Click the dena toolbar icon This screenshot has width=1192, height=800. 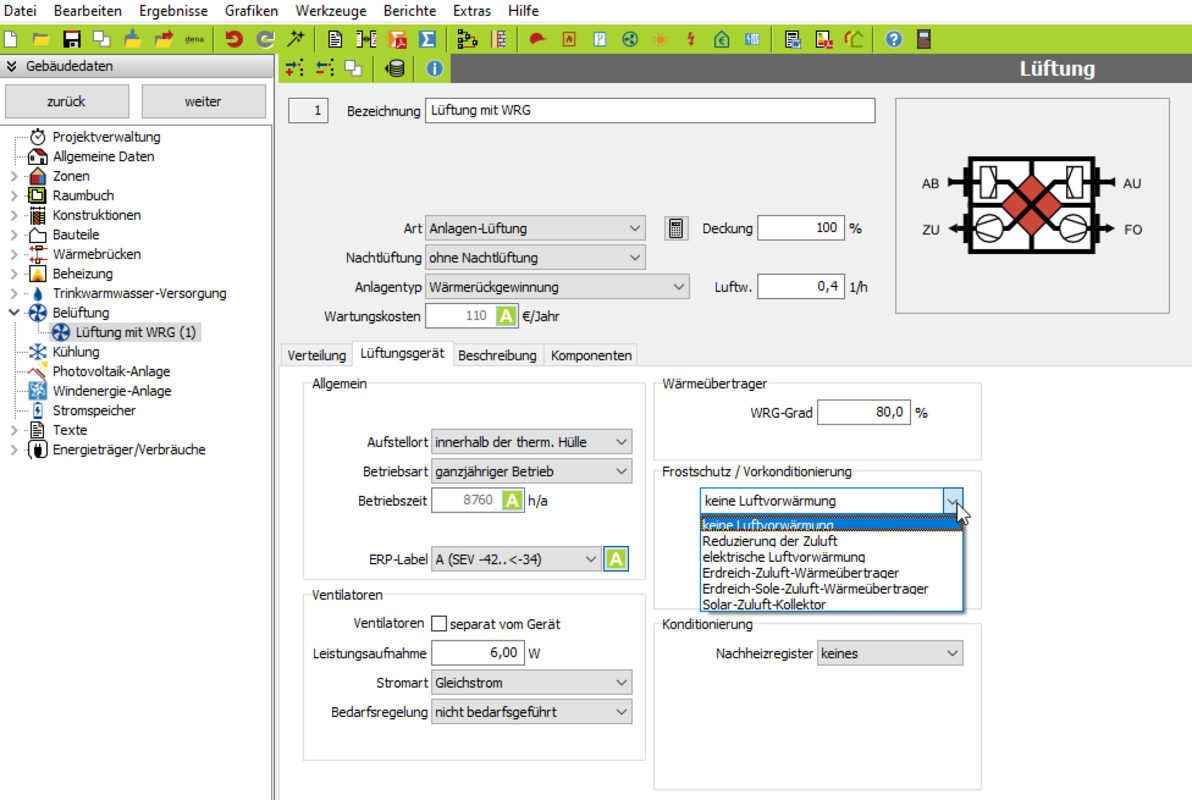[195, 39]
